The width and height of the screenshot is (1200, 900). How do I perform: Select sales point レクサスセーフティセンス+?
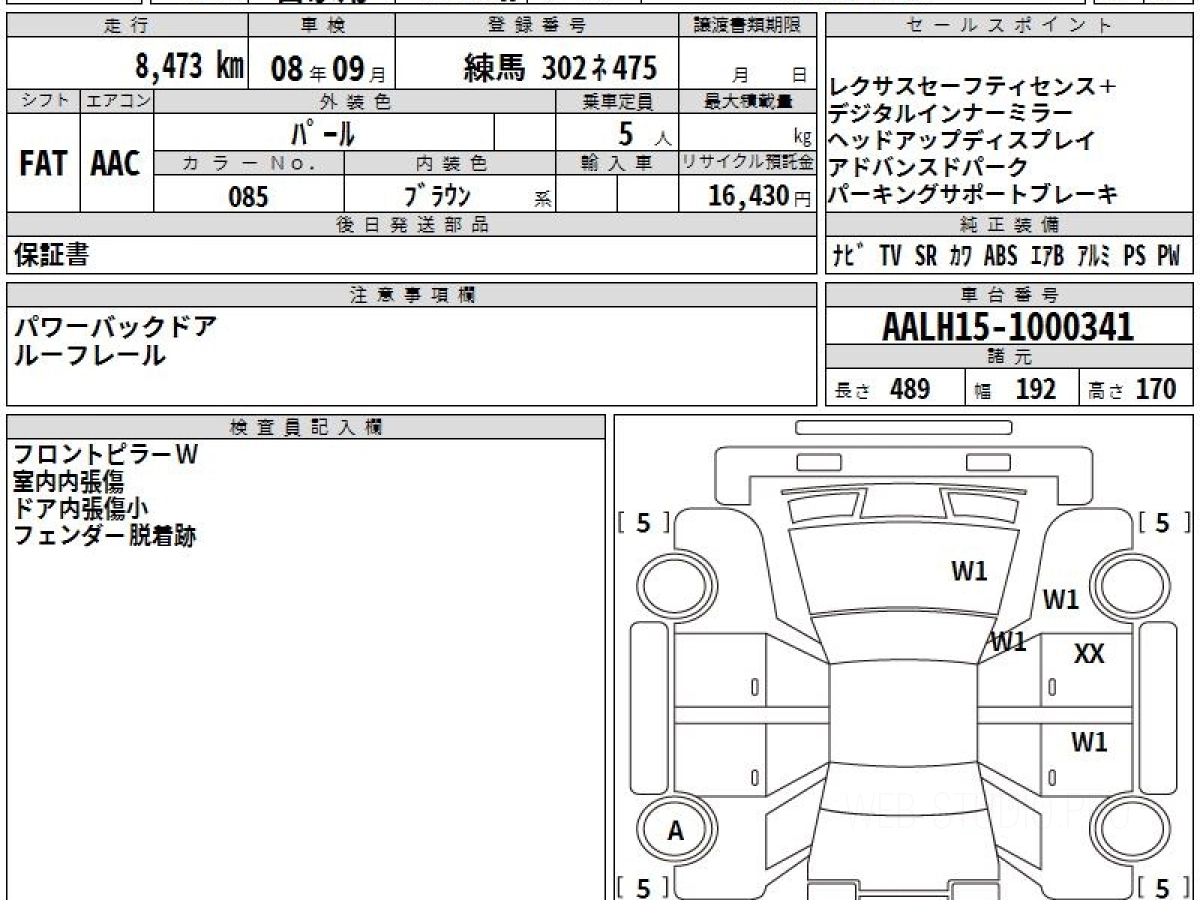pos(973,87)
